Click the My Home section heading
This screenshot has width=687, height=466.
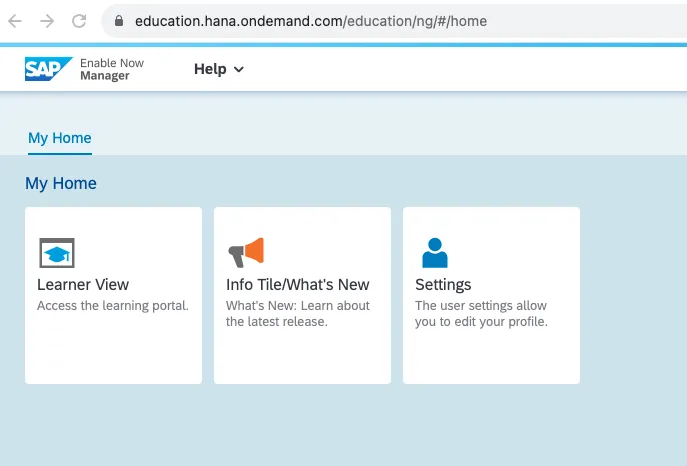click(x=61, y=183)
